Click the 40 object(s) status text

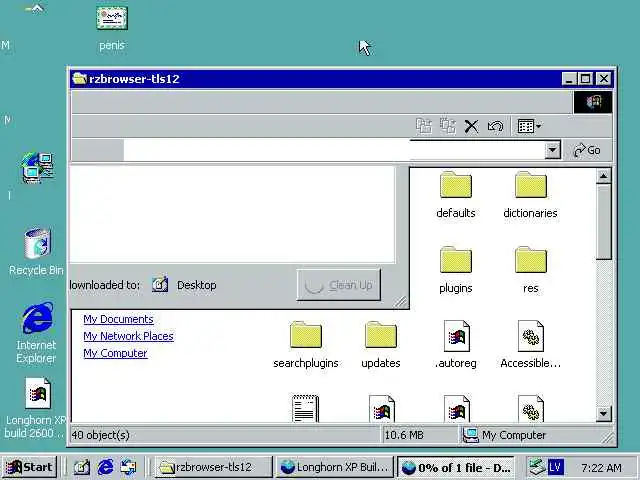(100, 435)
